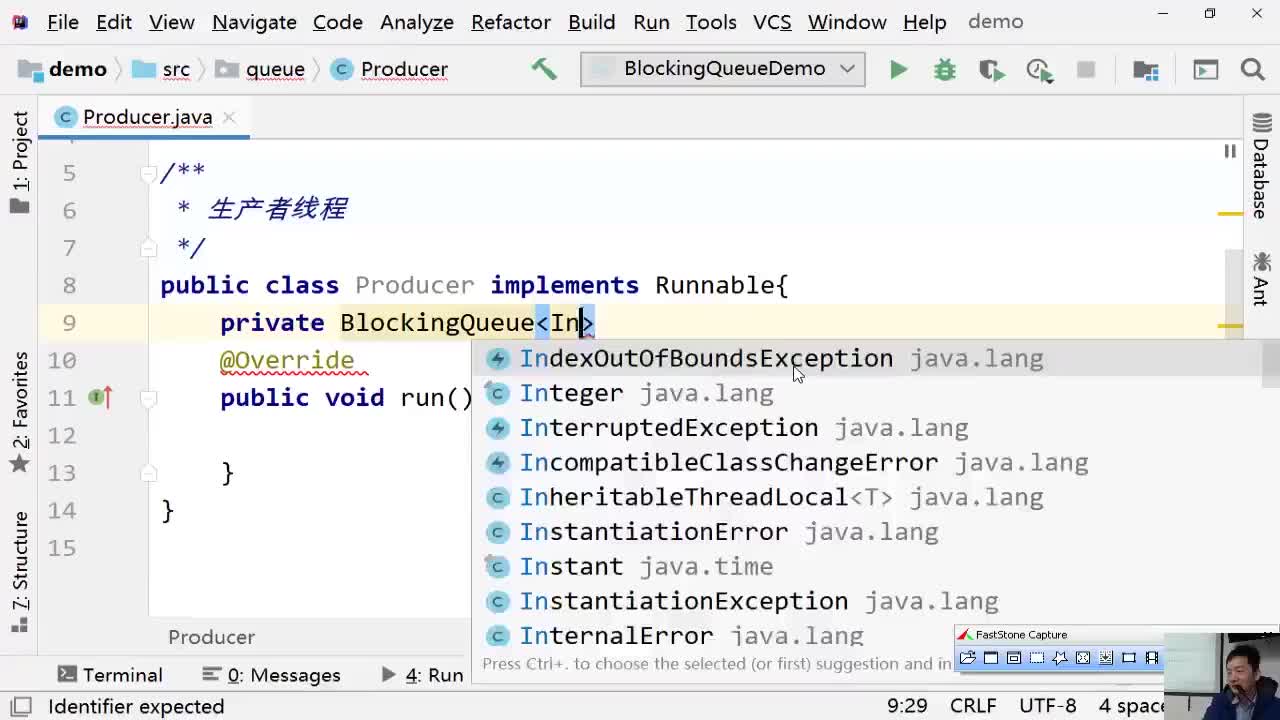The width and height of the screenshot is (1280, 720).
Task: Click FastStone capture fixed region icon
Action: (x=1128, y=657)
